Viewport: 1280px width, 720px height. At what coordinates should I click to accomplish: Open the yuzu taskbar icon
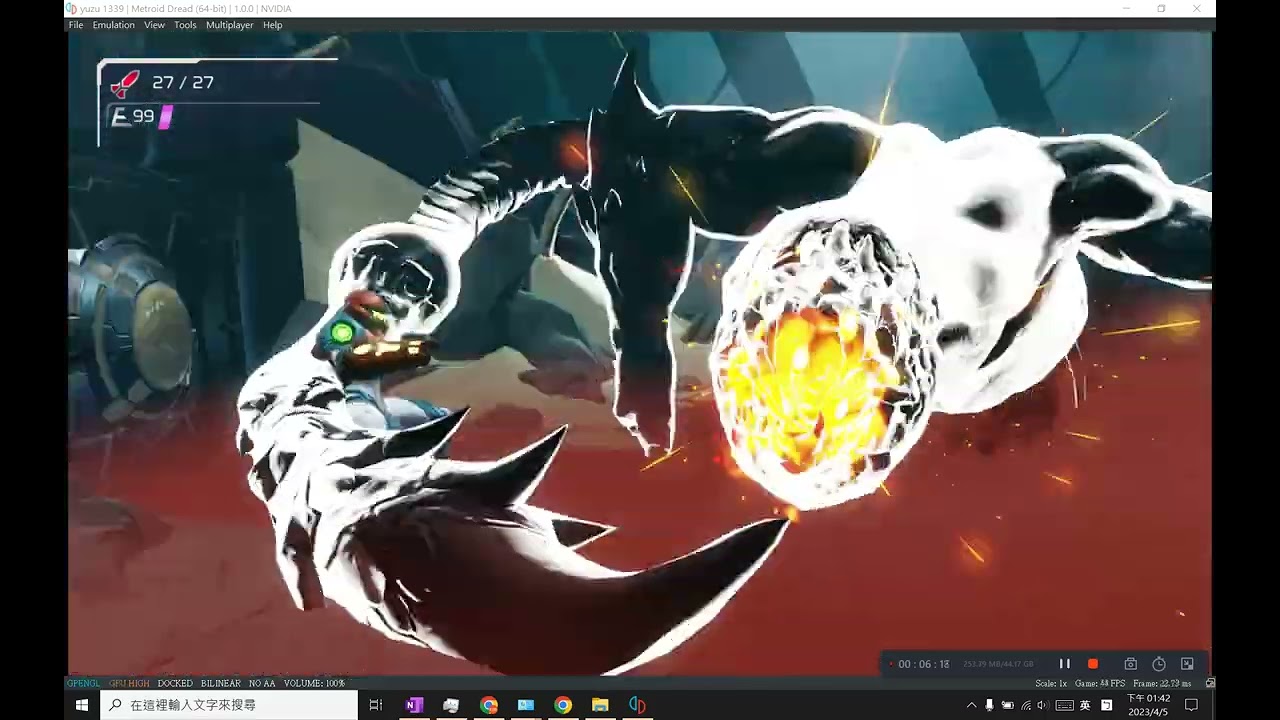coord(637,705)
